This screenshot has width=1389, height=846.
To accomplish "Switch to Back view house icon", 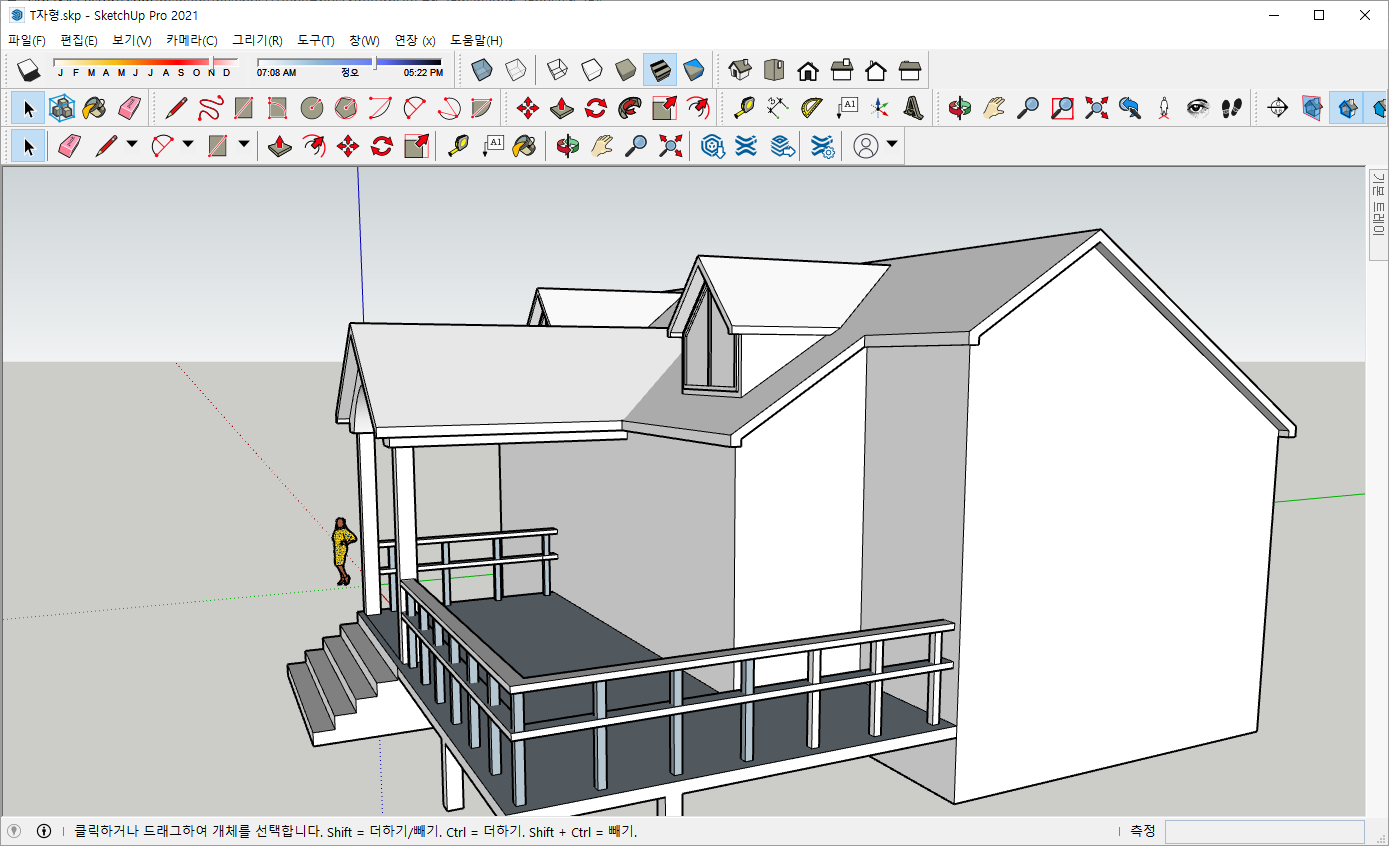I will (876, 70).
